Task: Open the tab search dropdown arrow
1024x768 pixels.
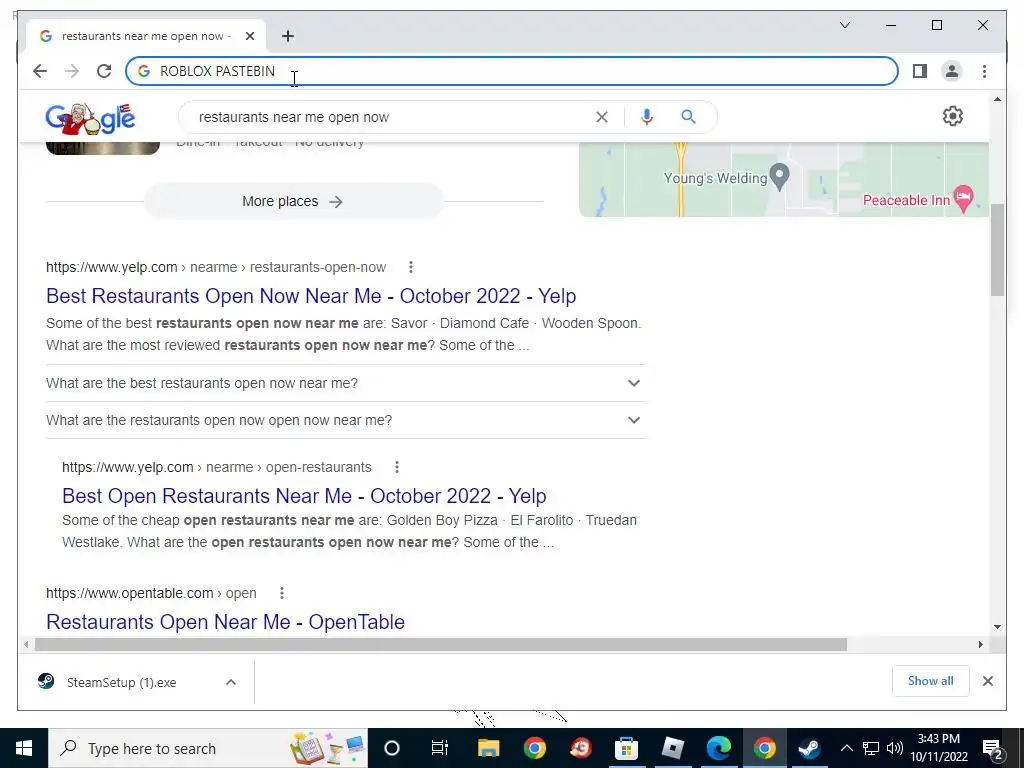Action: coord(844,25)
